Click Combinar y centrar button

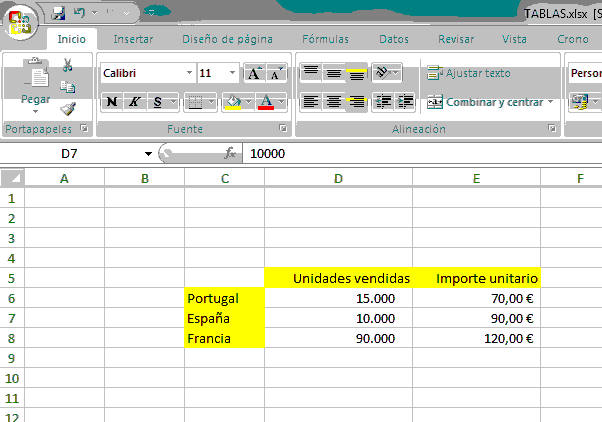[x=485, y=102]
